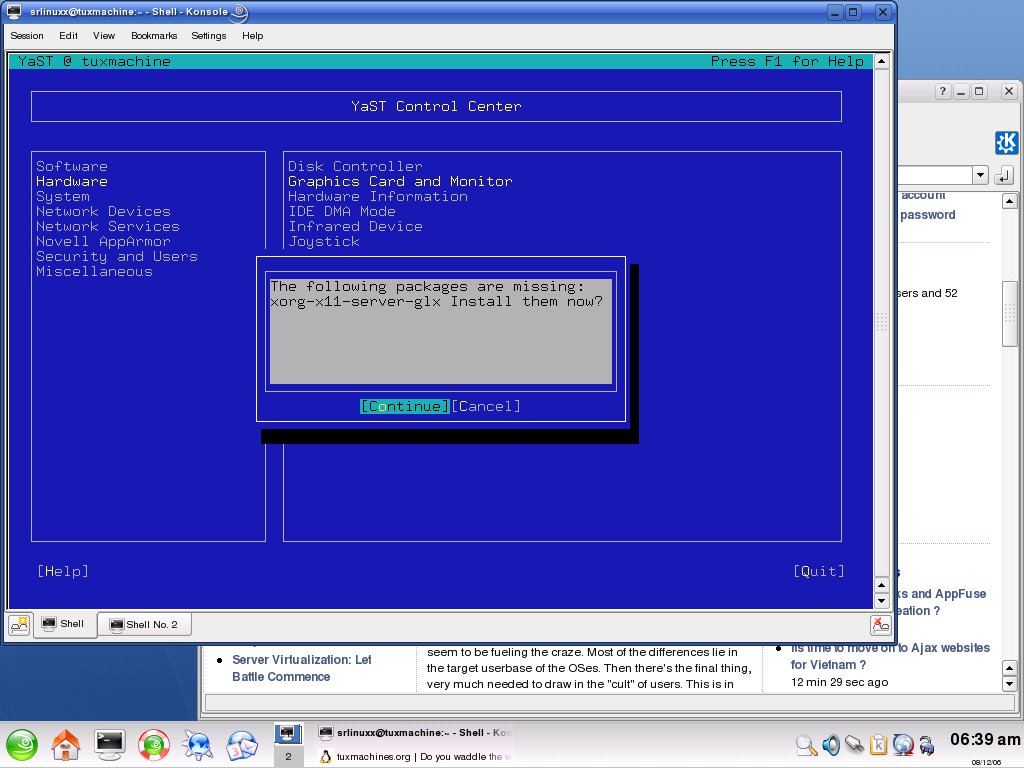This screenshot has width=1024, height=768.
Task: Click the password link in browser sidebar
Action: tap(927, 215)
